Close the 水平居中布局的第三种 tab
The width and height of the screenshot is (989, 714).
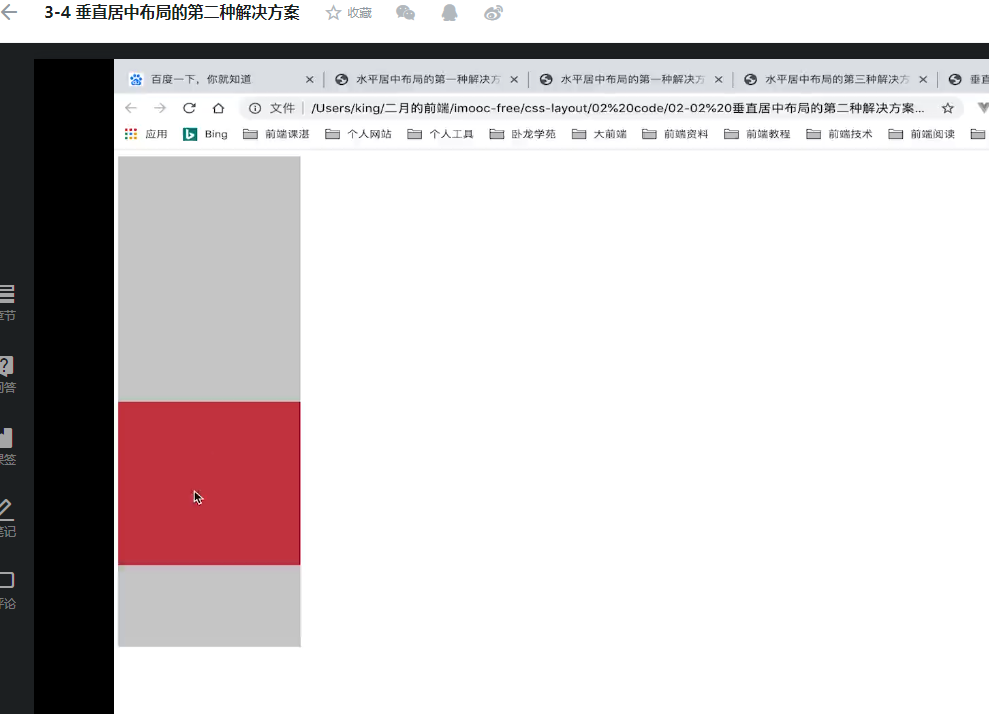pos(923,79)
